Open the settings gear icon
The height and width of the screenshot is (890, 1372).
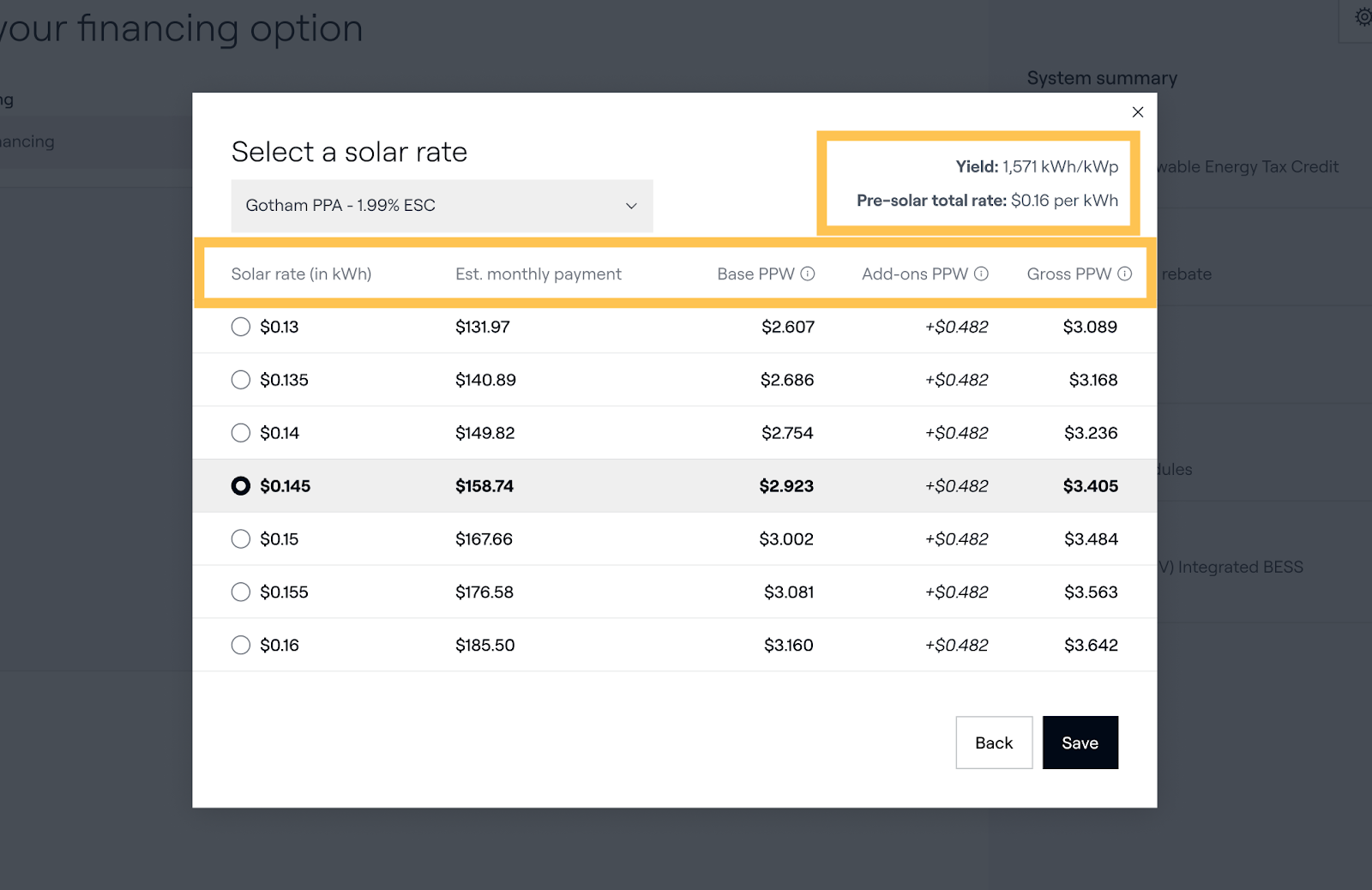point(1362,17)
